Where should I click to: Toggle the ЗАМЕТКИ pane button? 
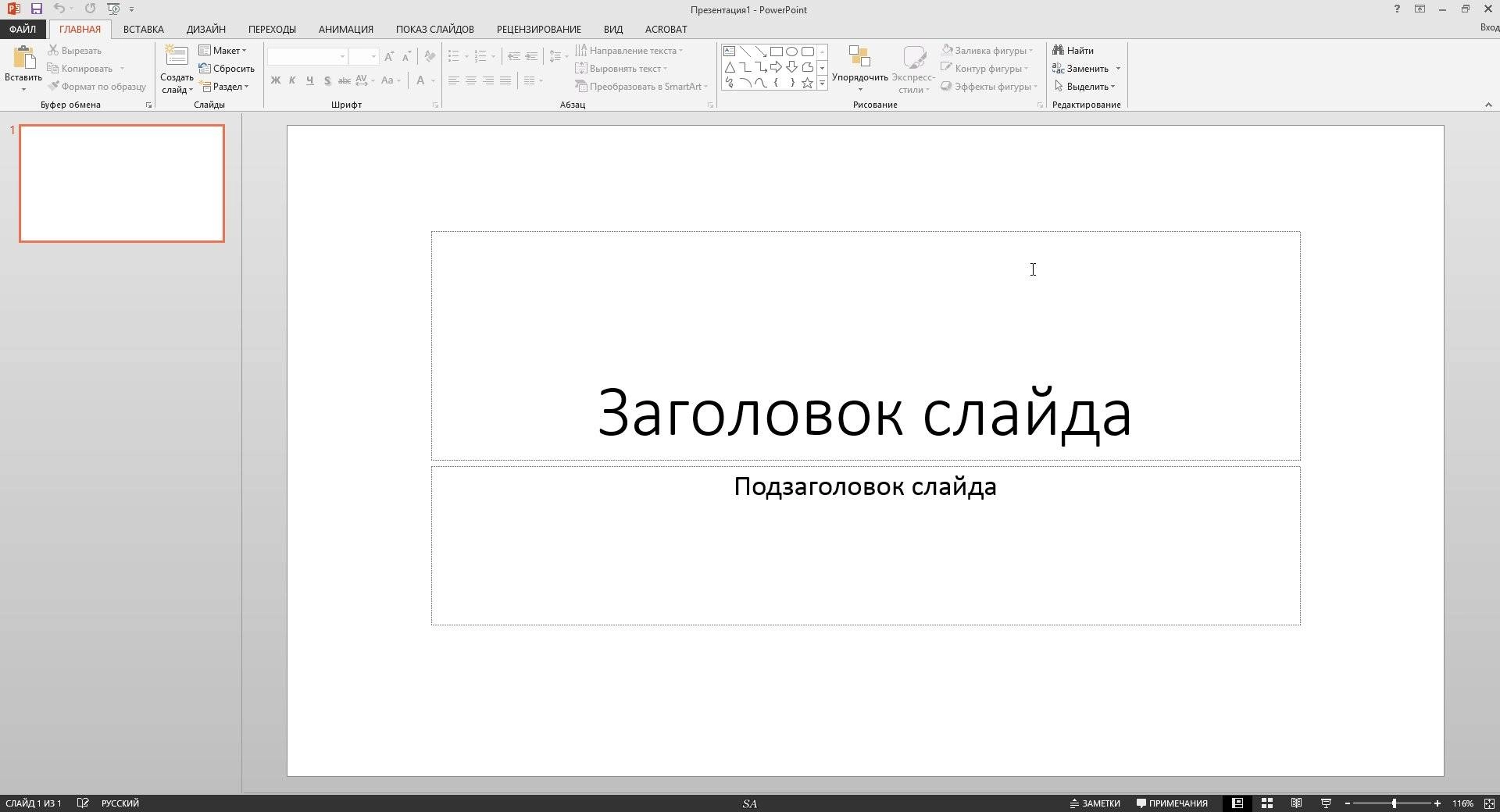tap(1095, 803)
